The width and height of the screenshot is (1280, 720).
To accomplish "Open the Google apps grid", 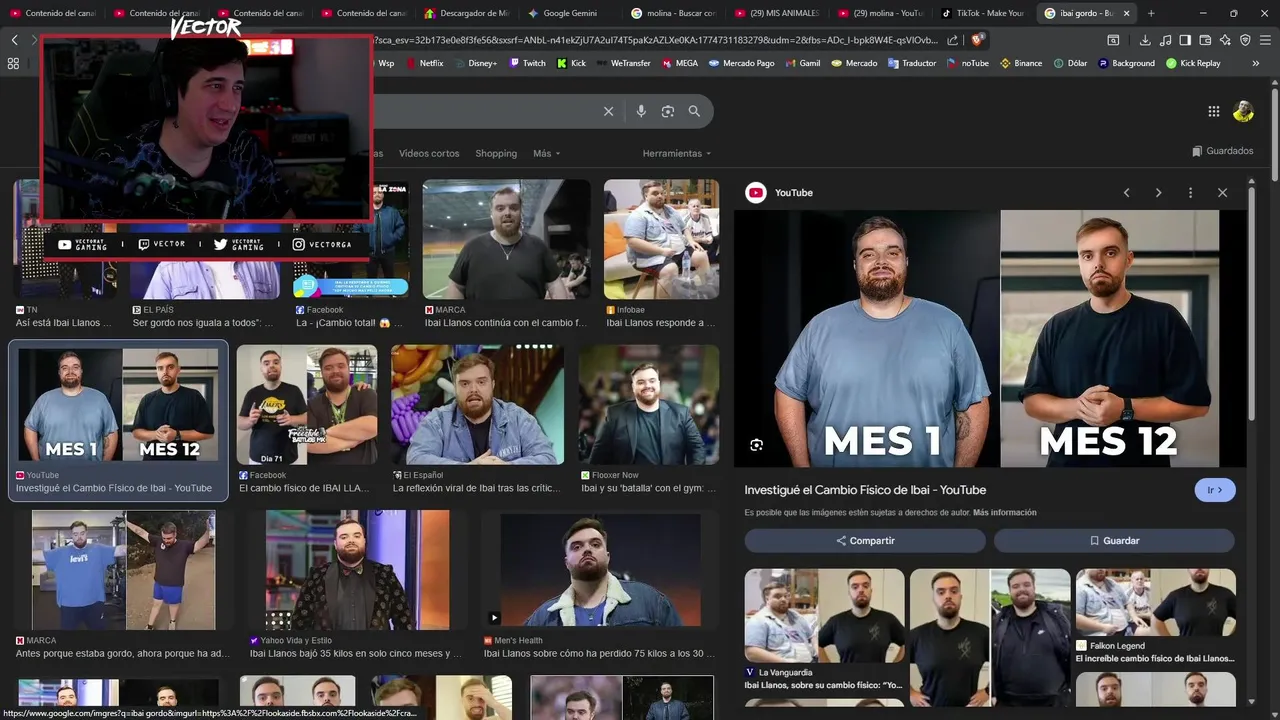I will tap(1213, 111).
